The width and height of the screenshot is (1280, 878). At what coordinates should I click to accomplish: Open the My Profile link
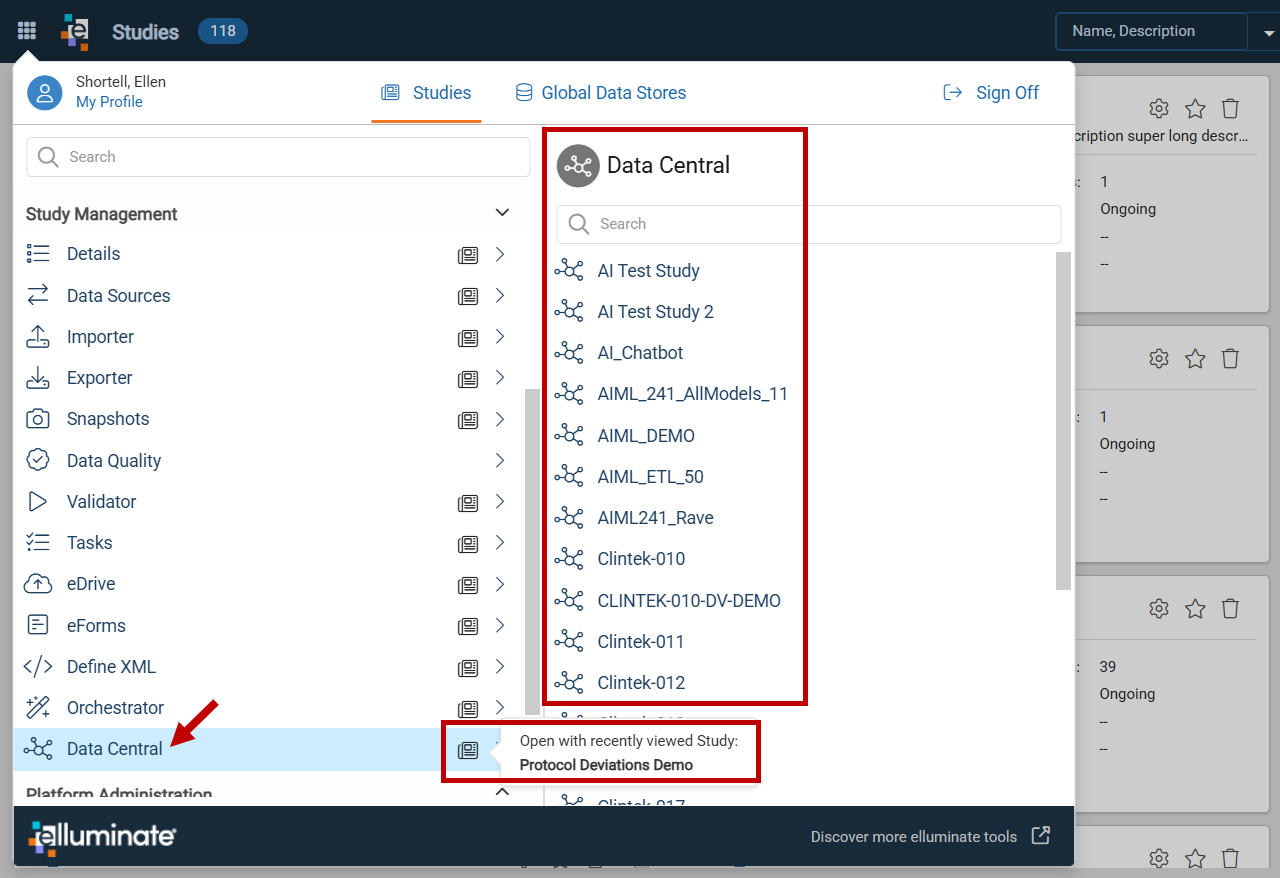tap(109, 102)
